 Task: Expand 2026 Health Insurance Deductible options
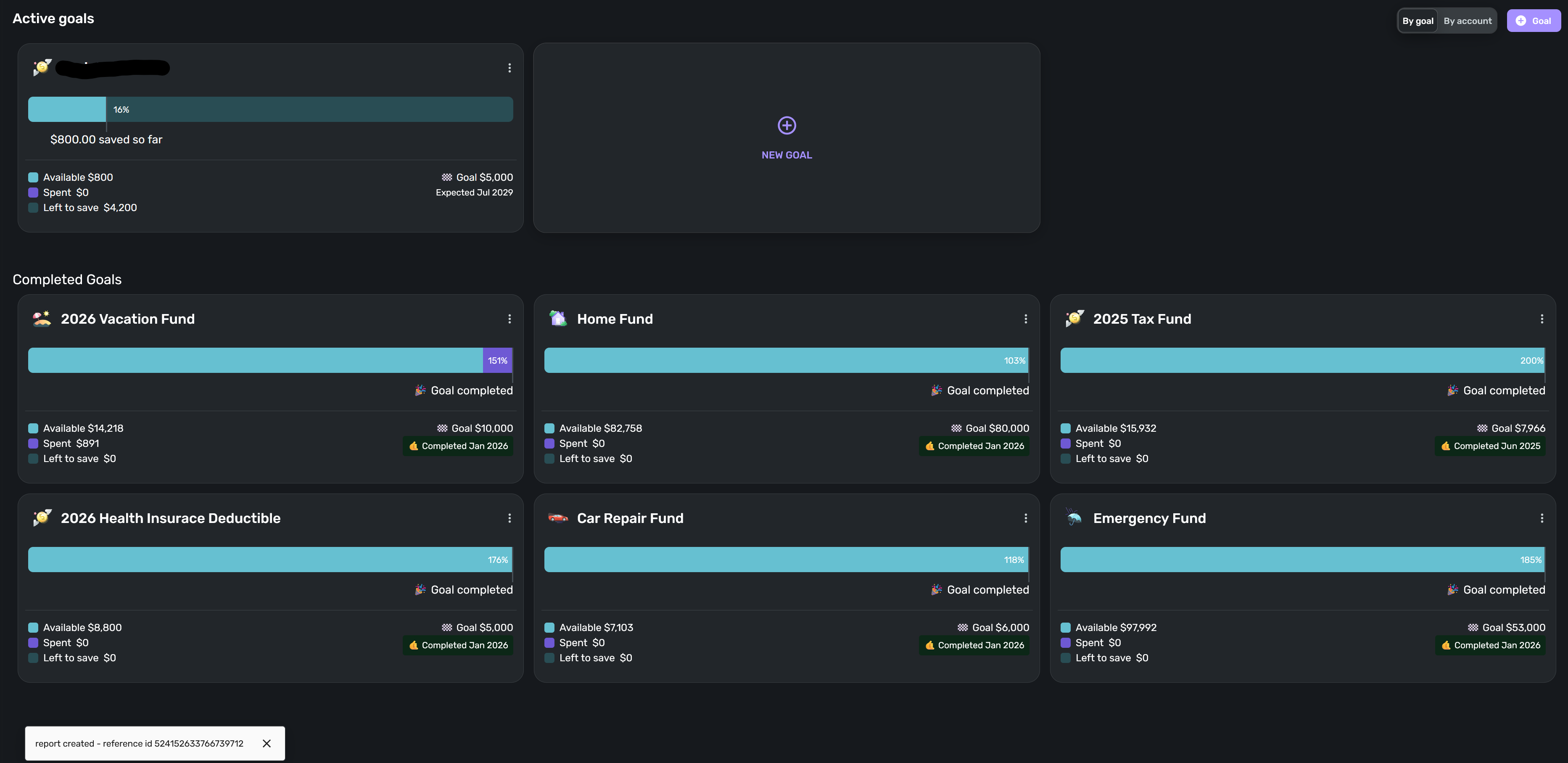click(x=509, y=518)
